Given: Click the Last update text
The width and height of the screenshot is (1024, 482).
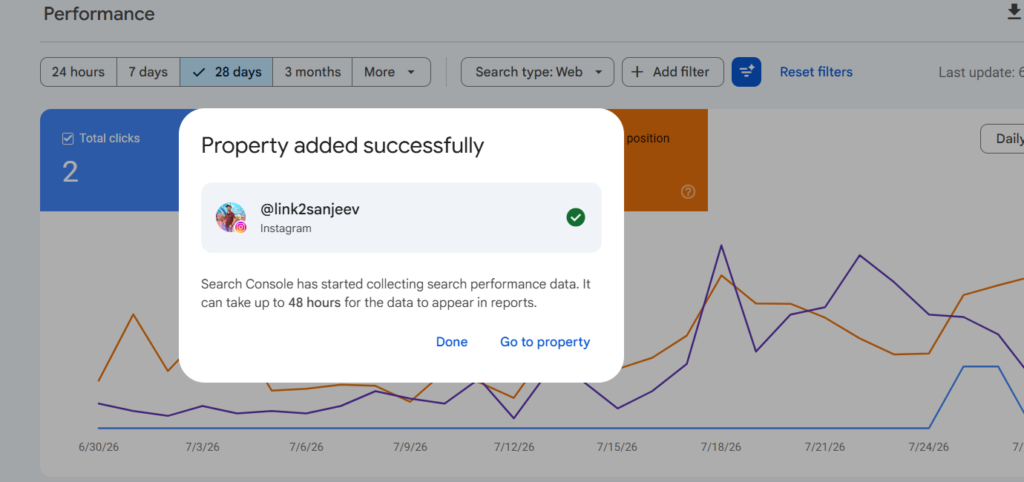Looking at the screenshot, I should coord(981,72).
